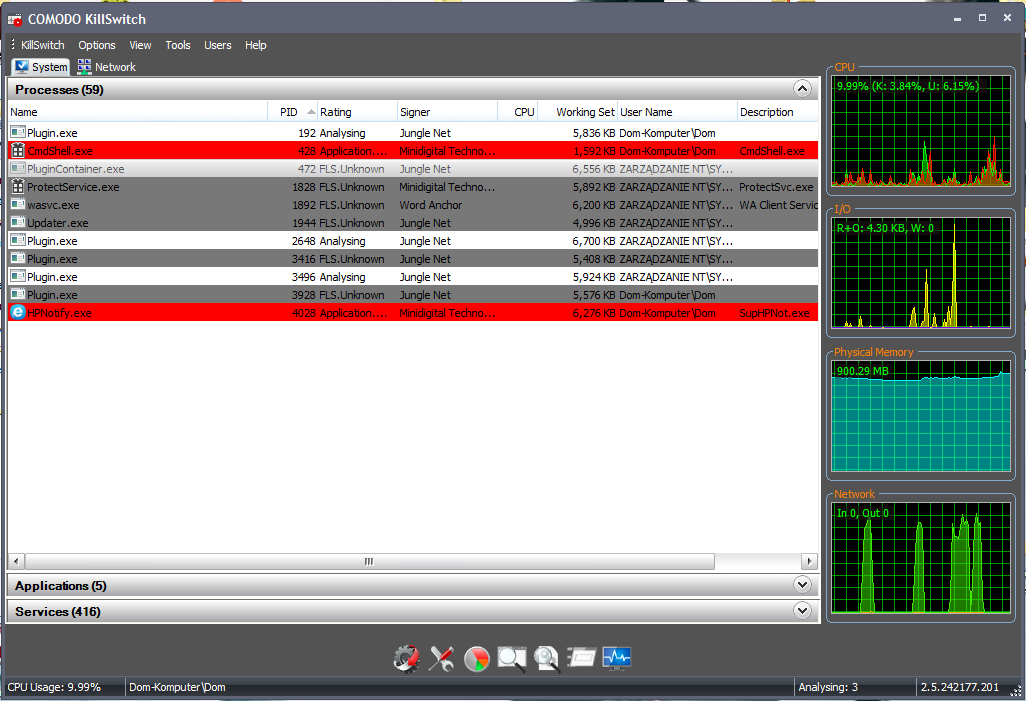Collapse the Processes (59) section
Image resolution: width=1026 pixels, height=701 pixels.
pos(803,88)
